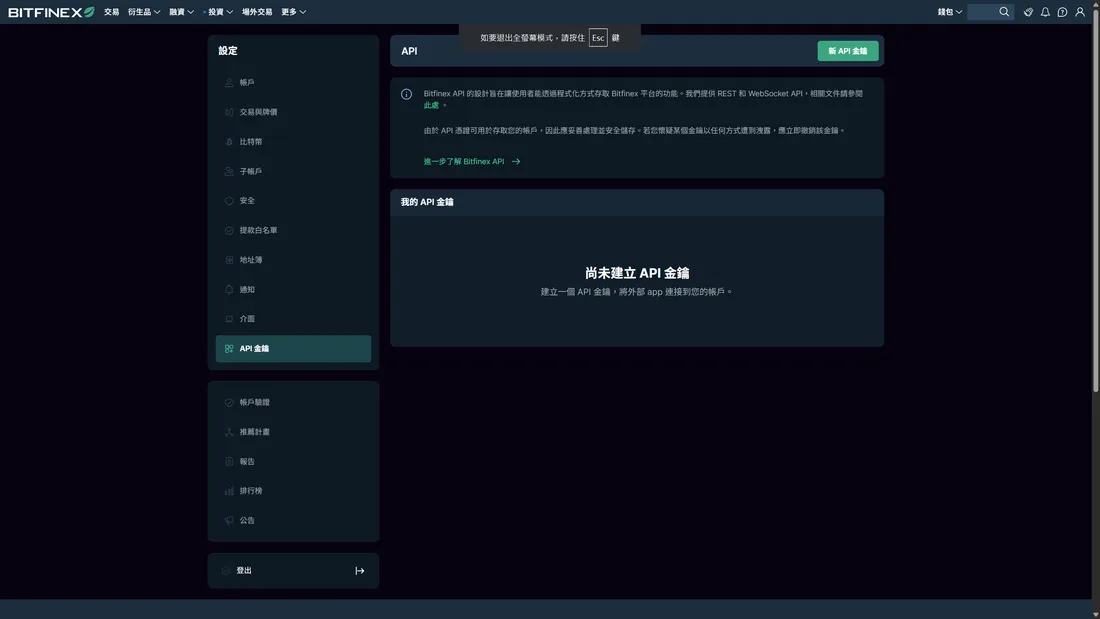Expand the 衍生品 dropdown menu
The width and height of the screenshot is (1100, 619).
(x=144, y=12)
